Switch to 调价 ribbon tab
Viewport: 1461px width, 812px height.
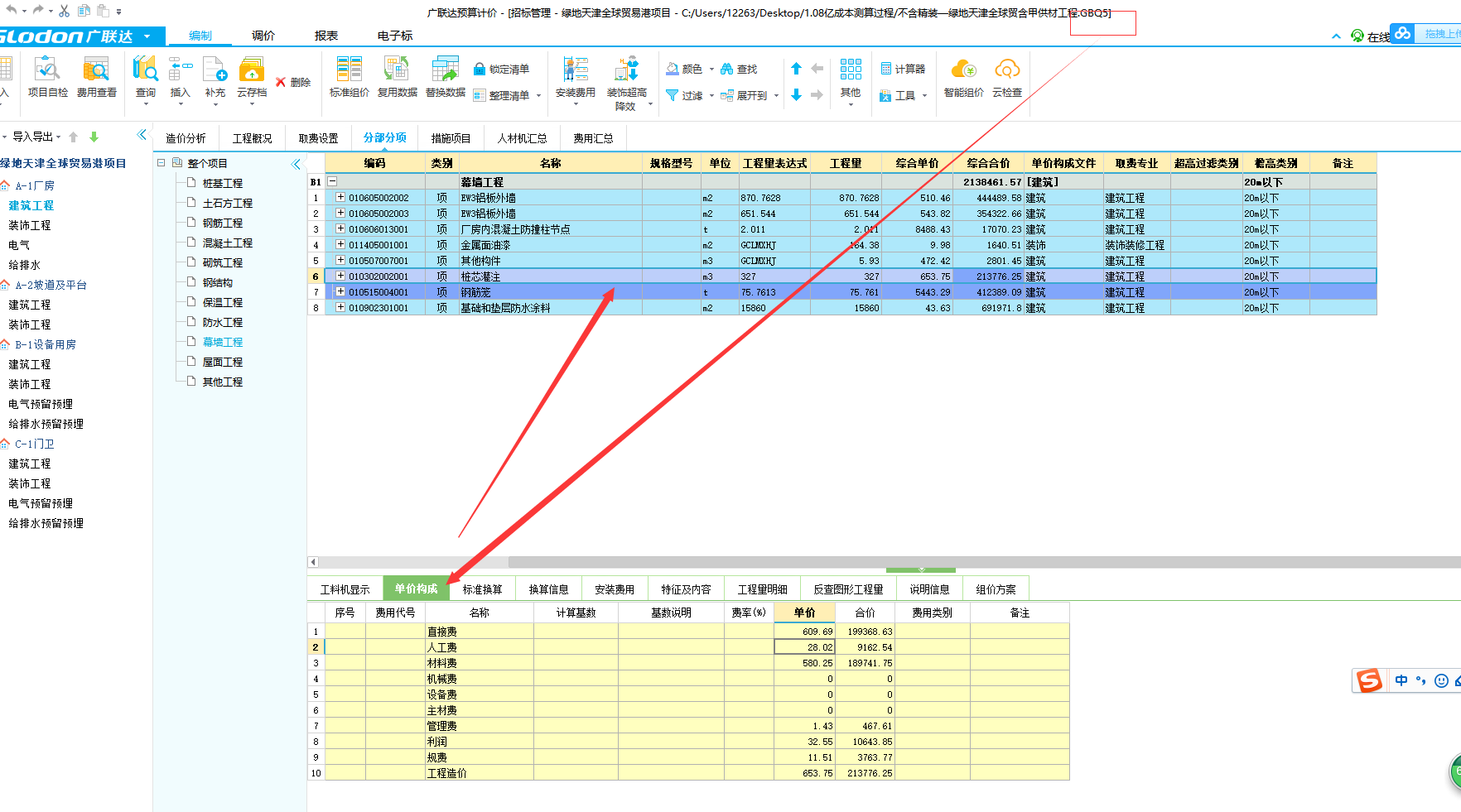263,36
